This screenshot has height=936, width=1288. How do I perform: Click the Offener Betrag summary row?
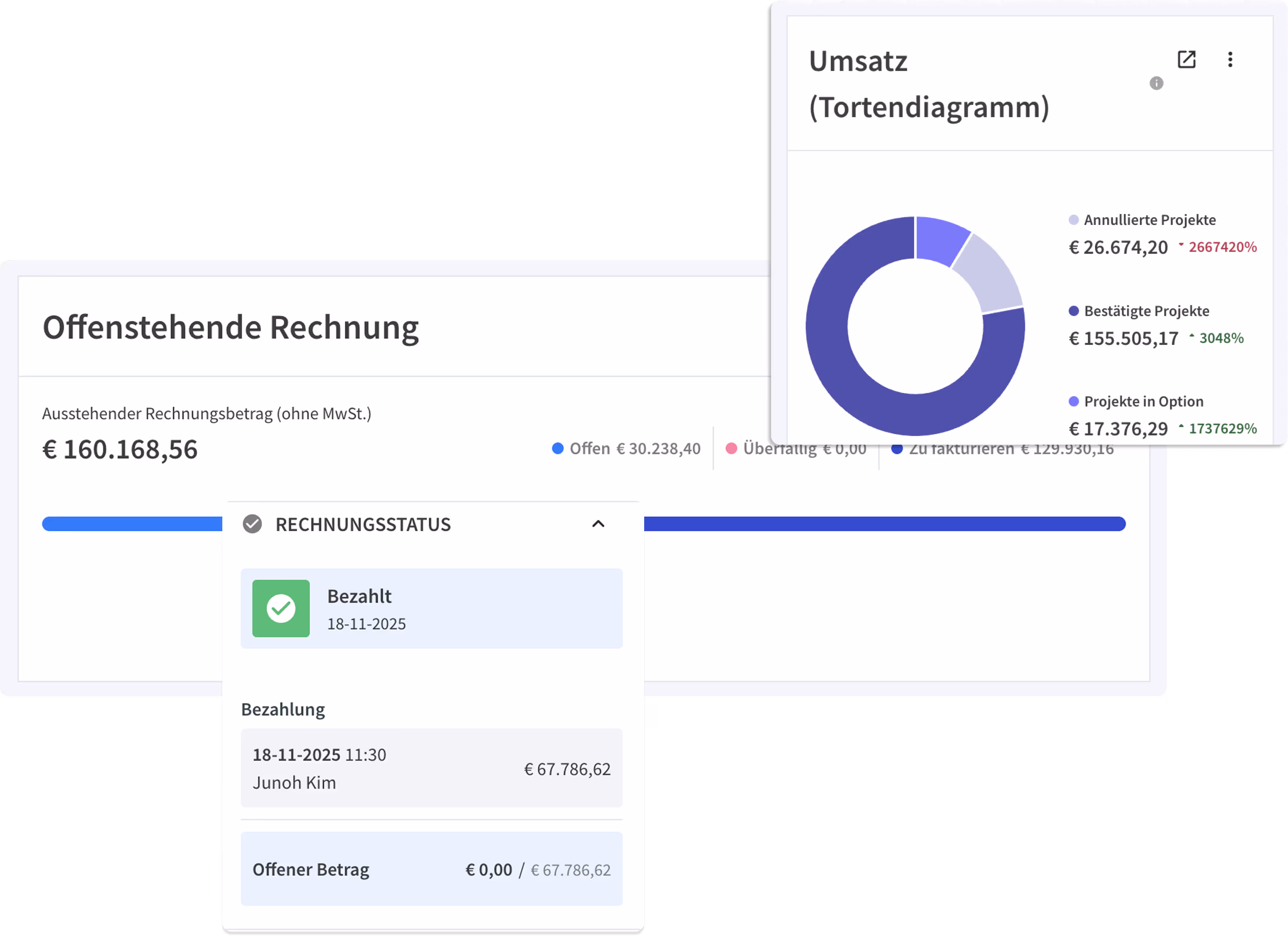coord(431,869)
